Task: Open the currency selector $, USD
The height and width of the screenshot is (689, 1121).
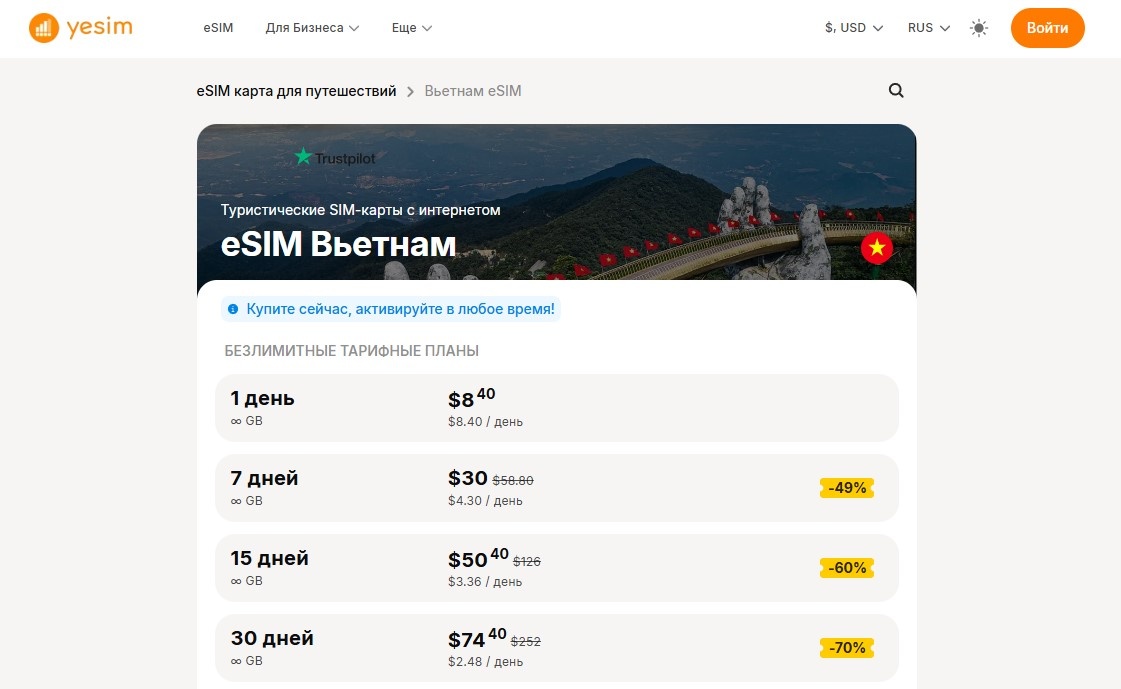Action: 852,28
